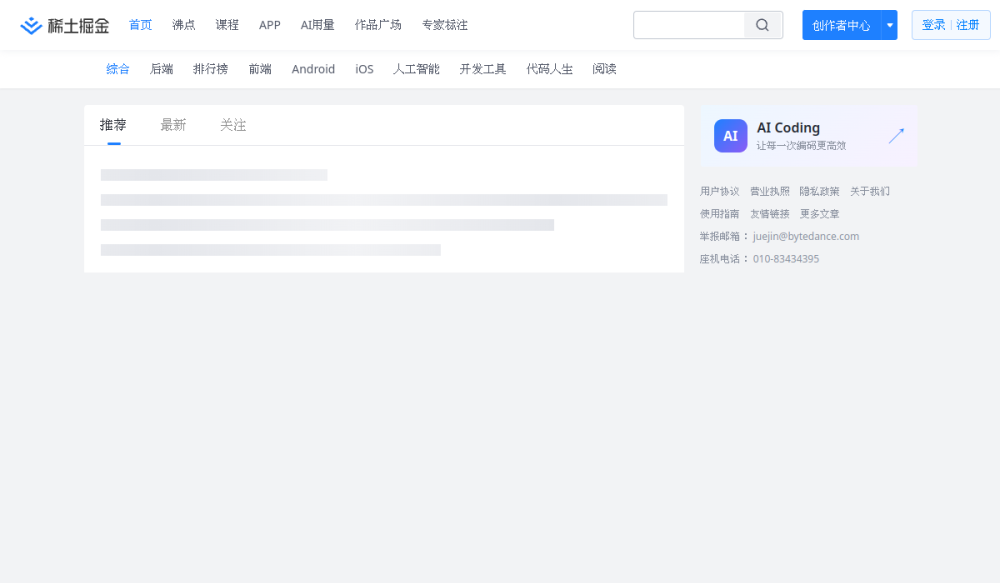Select the 人工智能 category

416,69
